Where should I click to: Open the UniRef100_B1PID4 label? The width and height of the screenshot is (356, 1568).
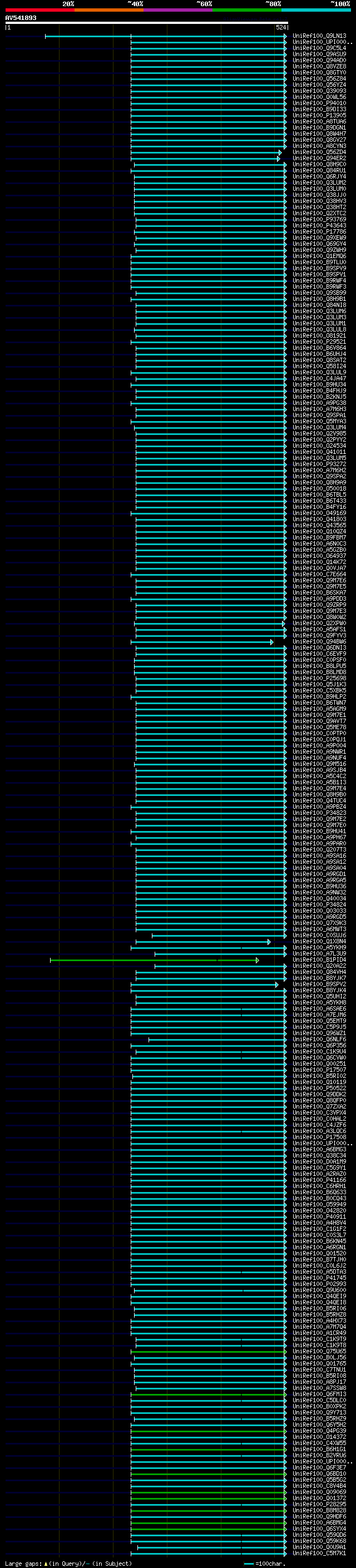319,959
